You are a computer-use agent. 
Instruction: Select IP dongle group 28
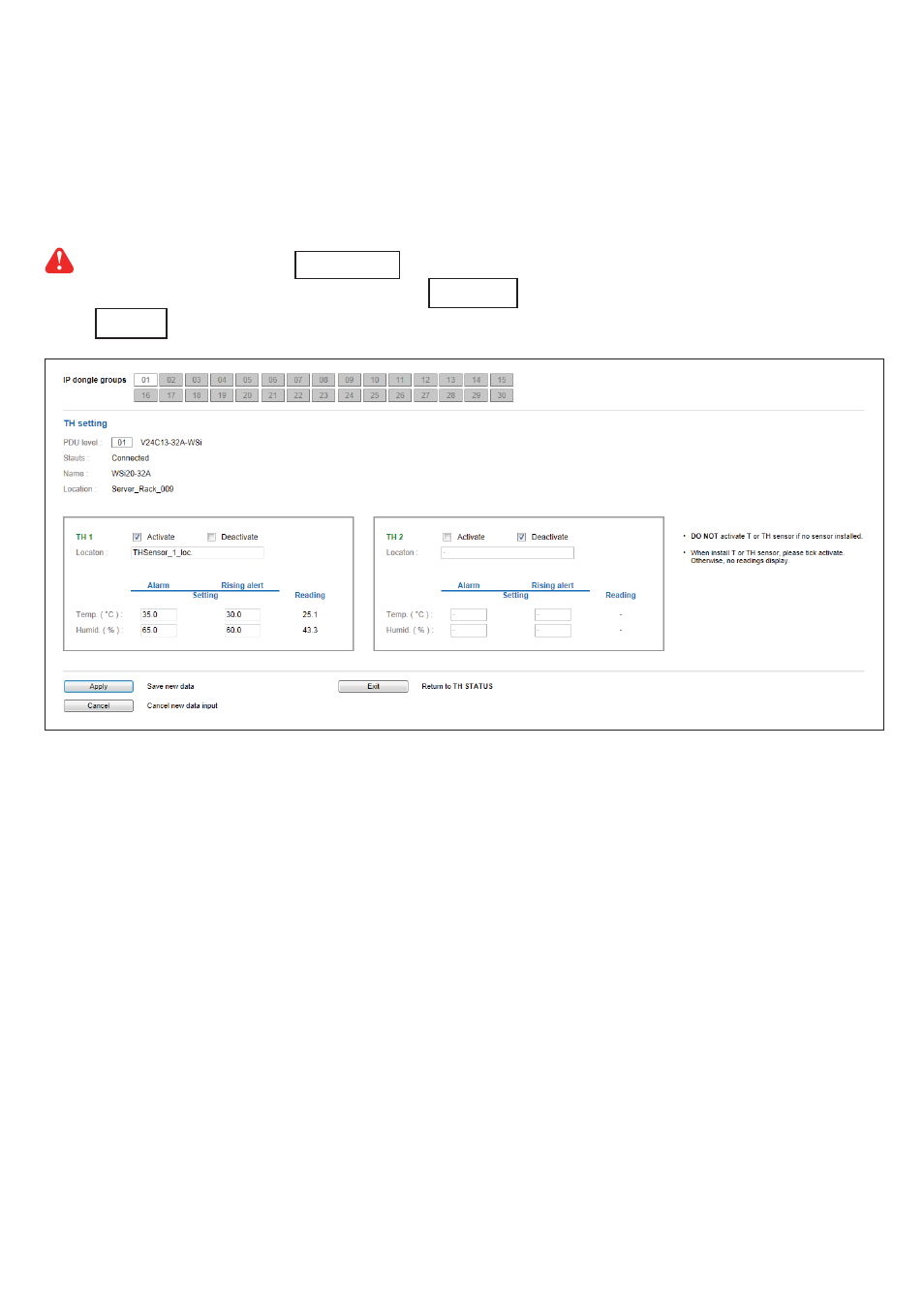coord(450,395)
